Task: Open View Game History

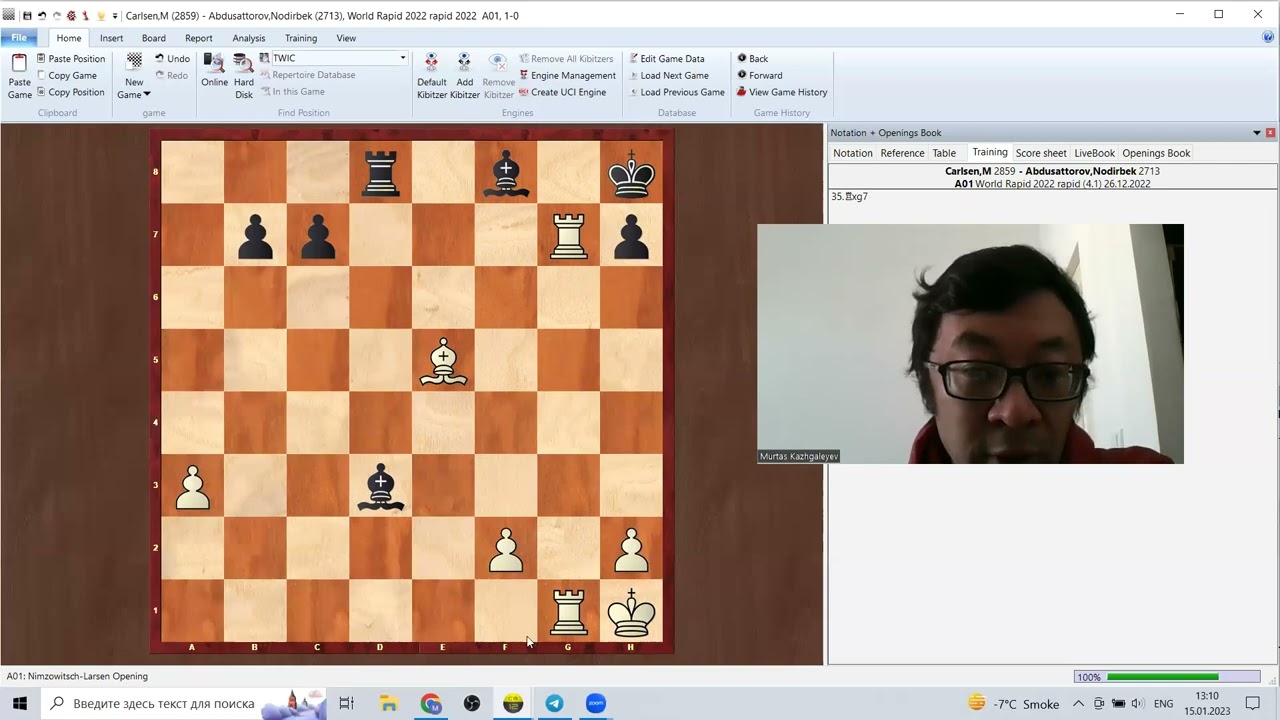Action: click(x=782, y=92)
